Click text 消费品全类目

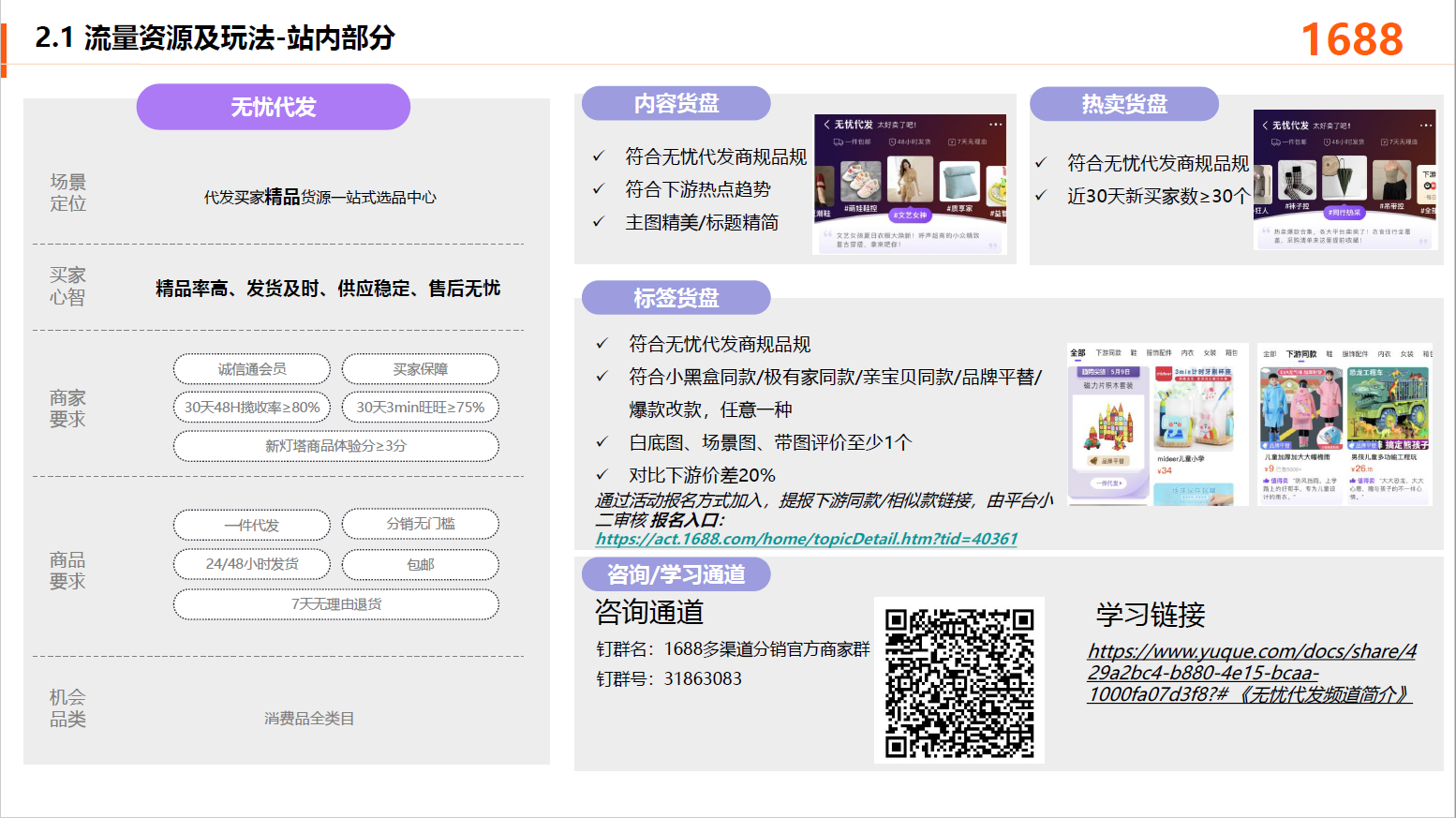[309, 719]
